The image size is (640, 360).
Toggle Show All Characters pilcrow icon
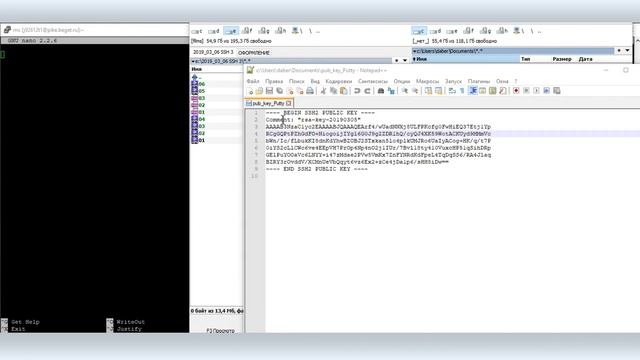(x=462, y=91)
